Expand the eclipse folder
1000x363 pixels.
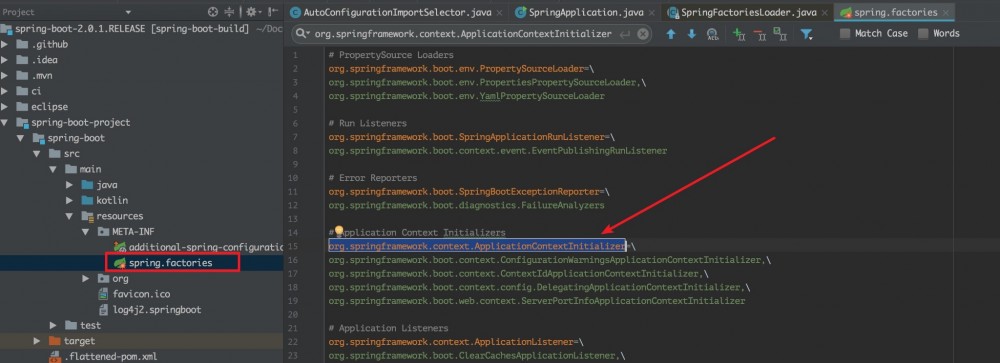pyautogui.click(x=5, y=107)
